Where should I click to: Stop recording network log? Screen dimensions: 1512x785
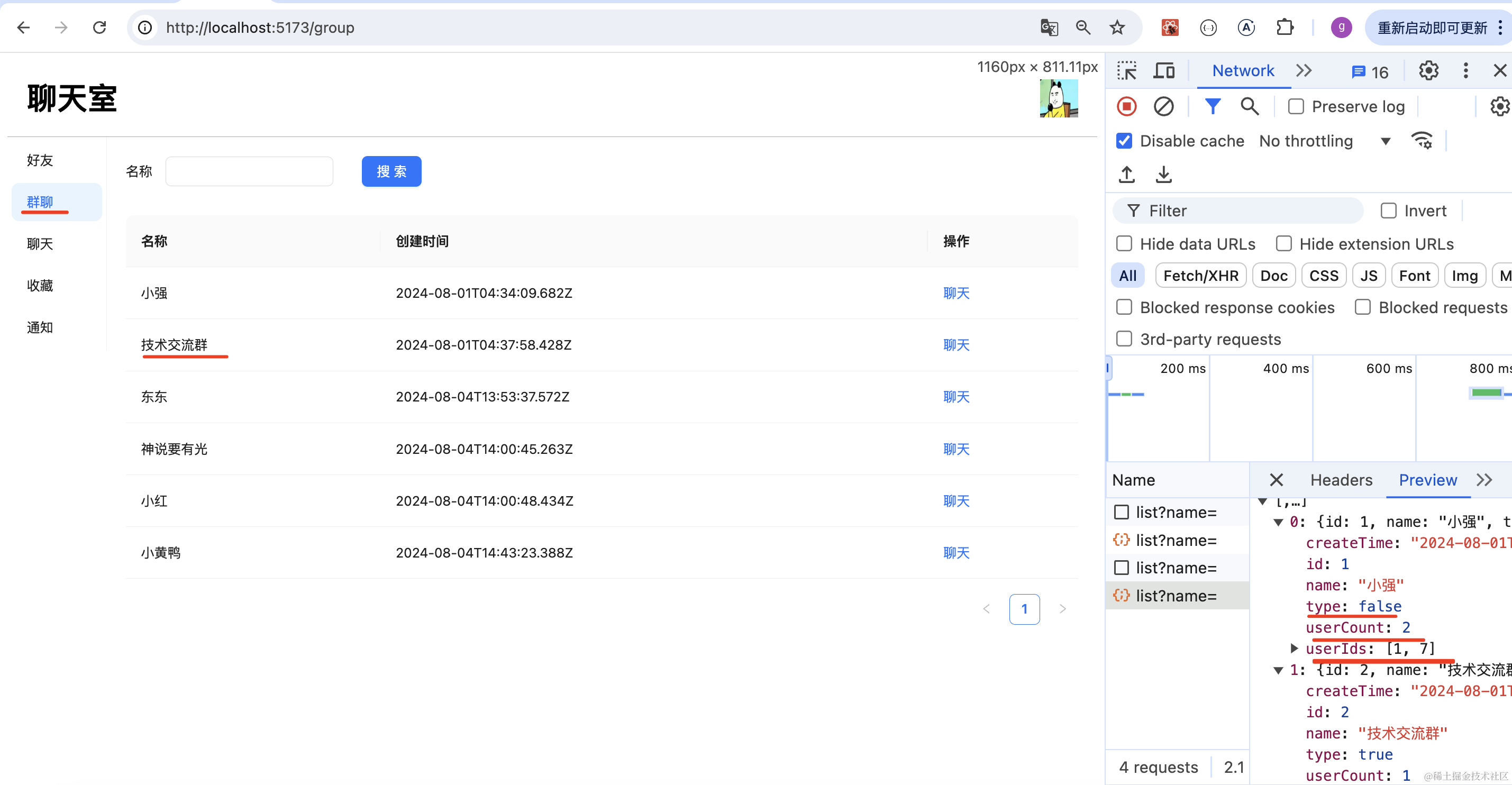[x=1126, y=107]
